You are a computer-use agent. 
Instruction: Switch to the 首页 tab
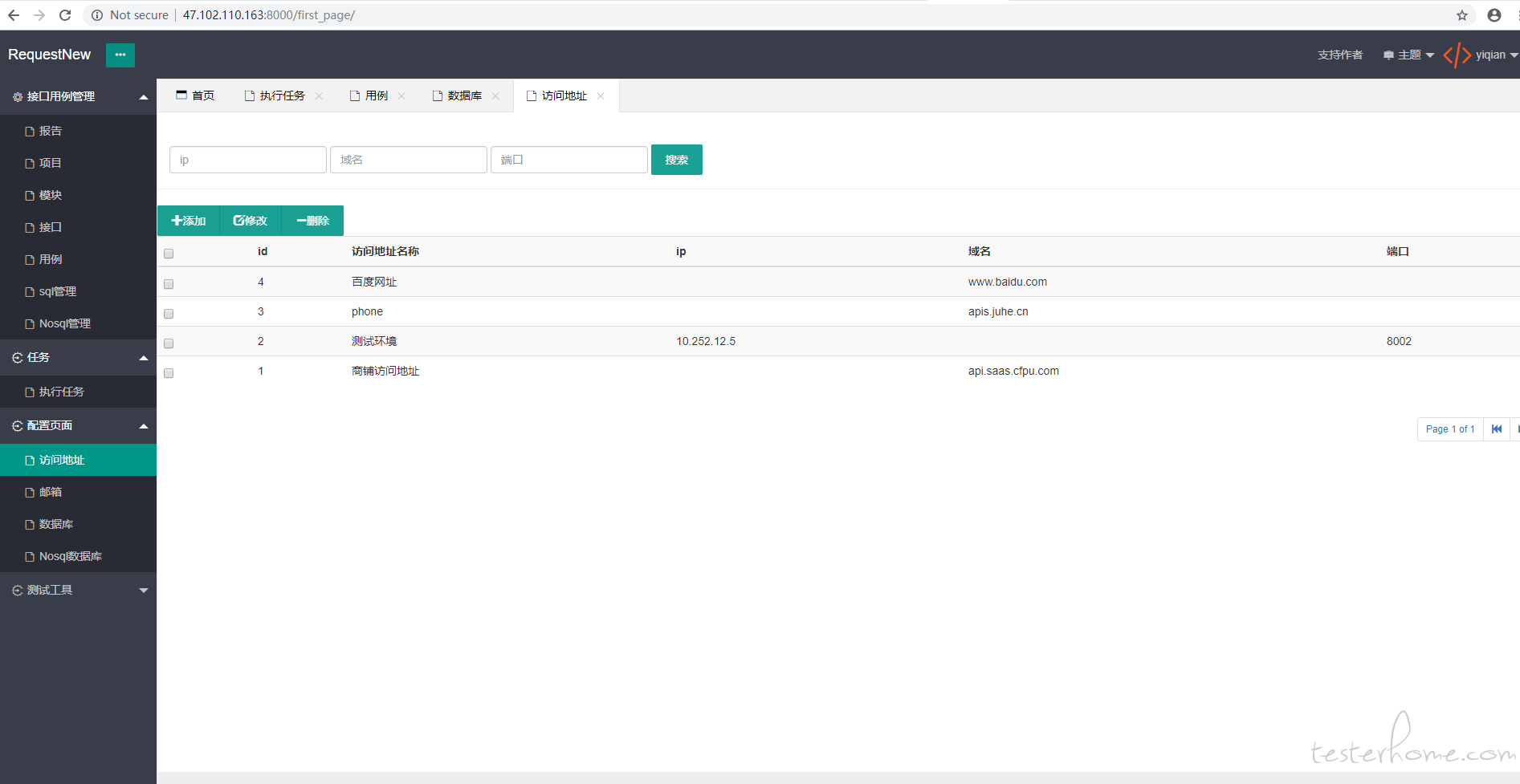pyautogui.click(x=195, y=95)
